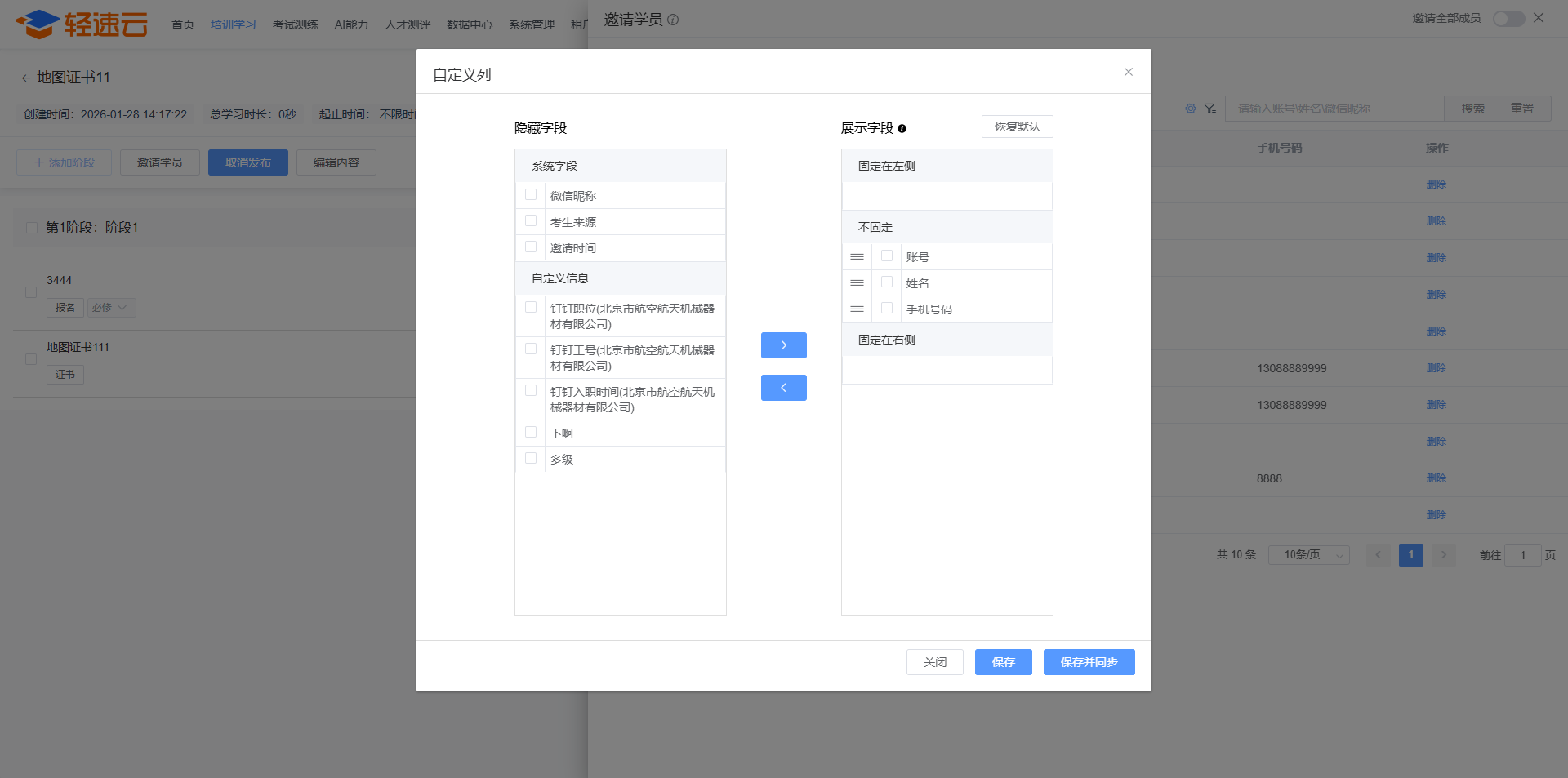1568x778 pixels.
Task: Close the 自定义列 dialog with X
Action: 1128,72
